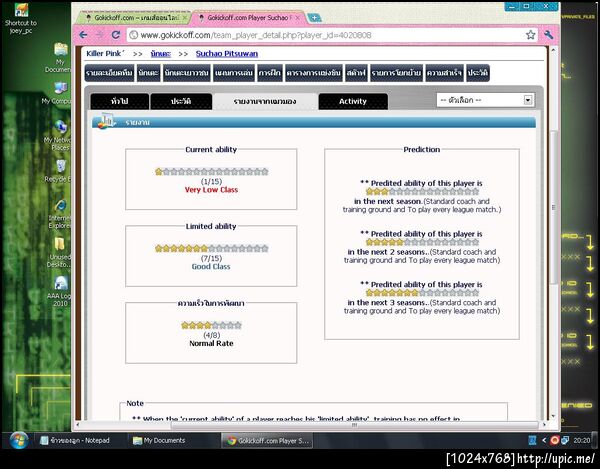
Task: Open the นักเตะเยาวชน youth players menu
Action: 187,73
